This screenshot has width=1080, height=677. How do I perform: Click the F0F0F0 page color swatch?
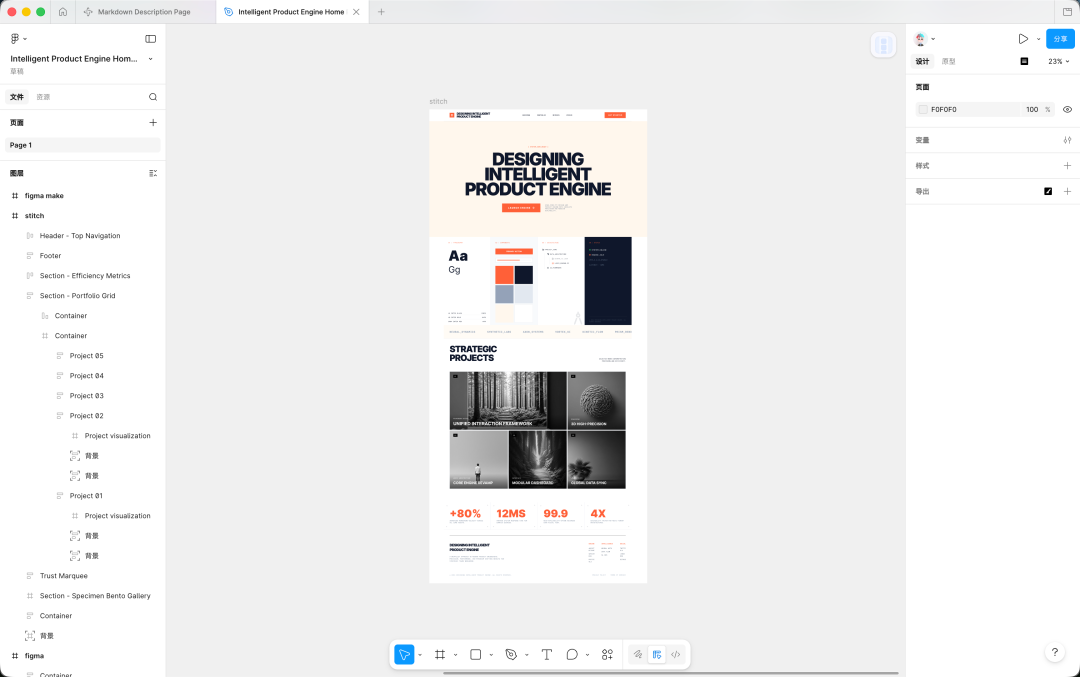tap(923, 109)
